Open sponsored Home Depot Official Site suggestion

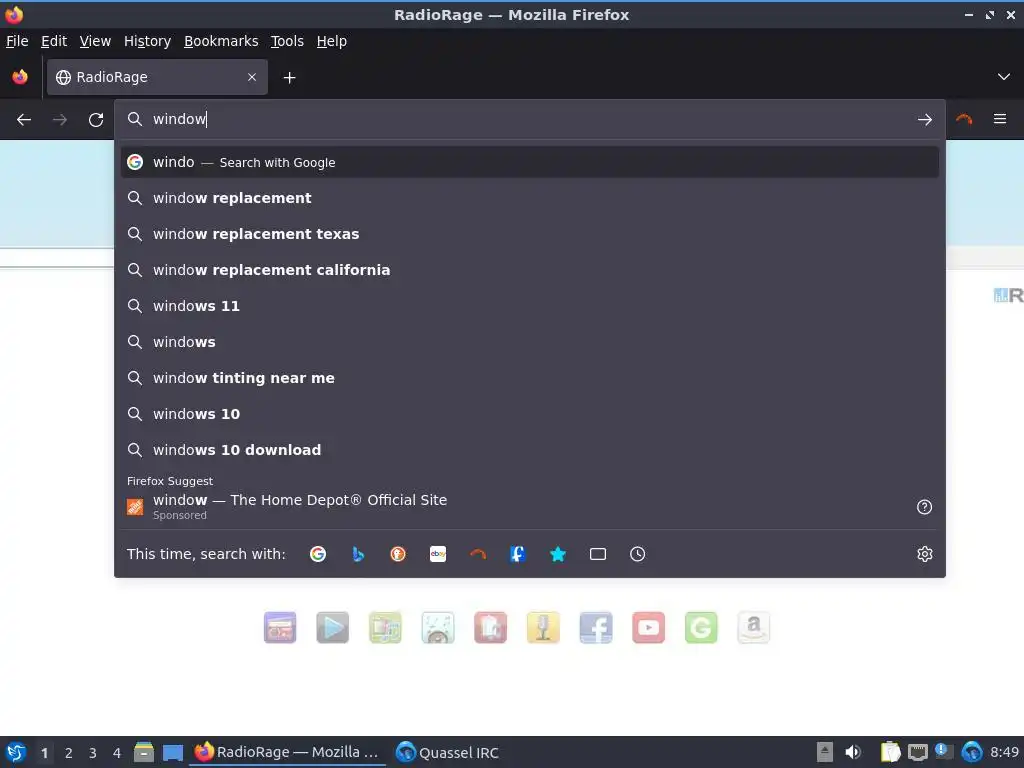tap(530, 506)
